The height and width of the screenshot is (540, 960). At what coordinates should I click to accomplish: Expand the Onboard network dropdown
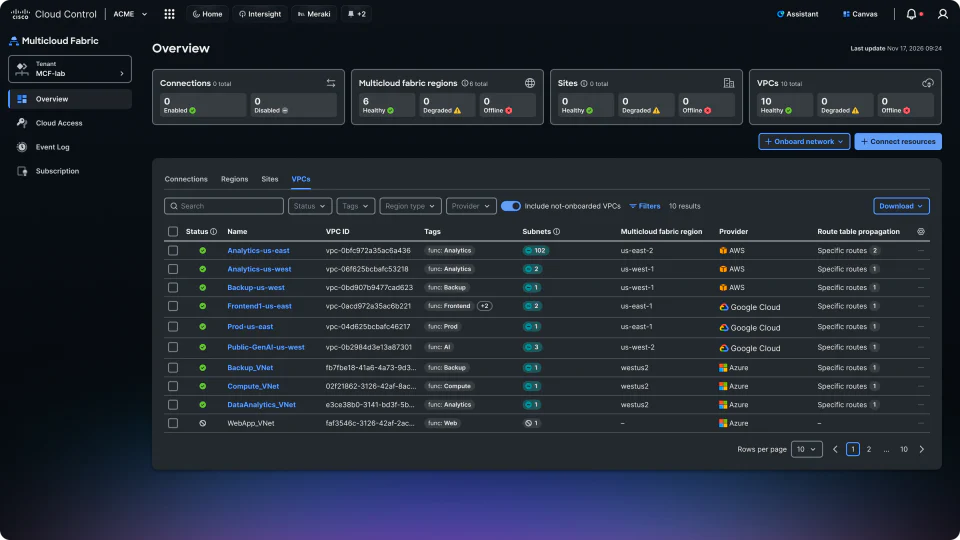tap(804, 141)
